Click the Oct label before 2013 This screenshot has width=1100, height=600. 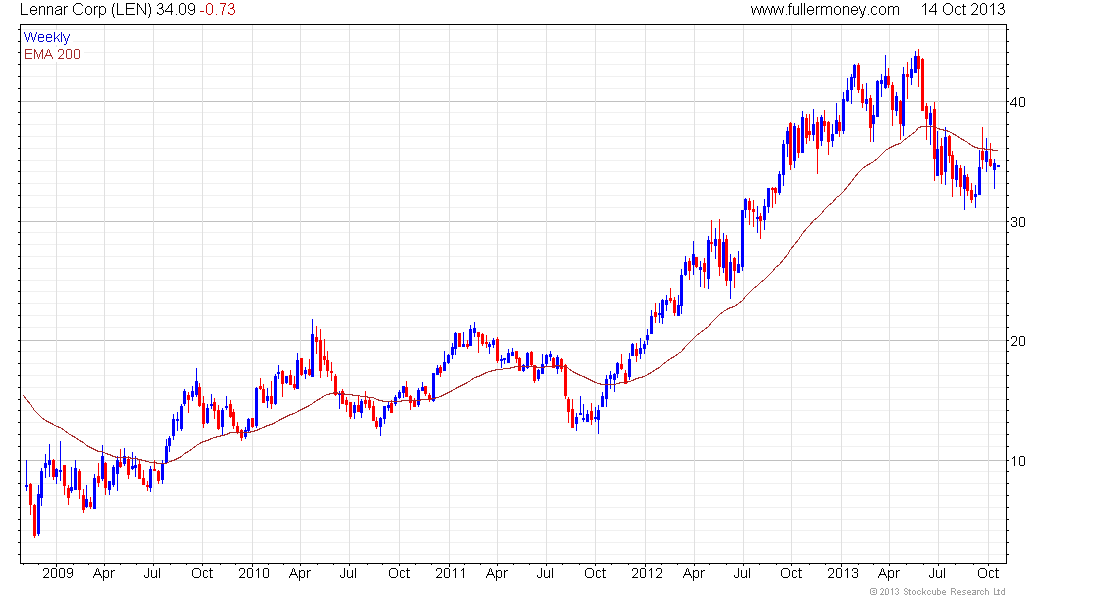click(791, 573)
